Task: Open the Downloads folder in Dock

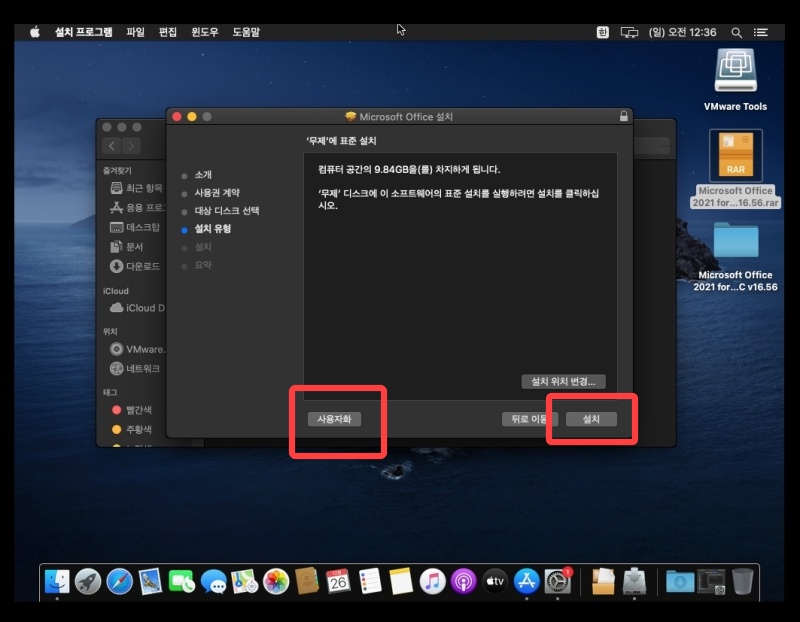Action: 680,581
